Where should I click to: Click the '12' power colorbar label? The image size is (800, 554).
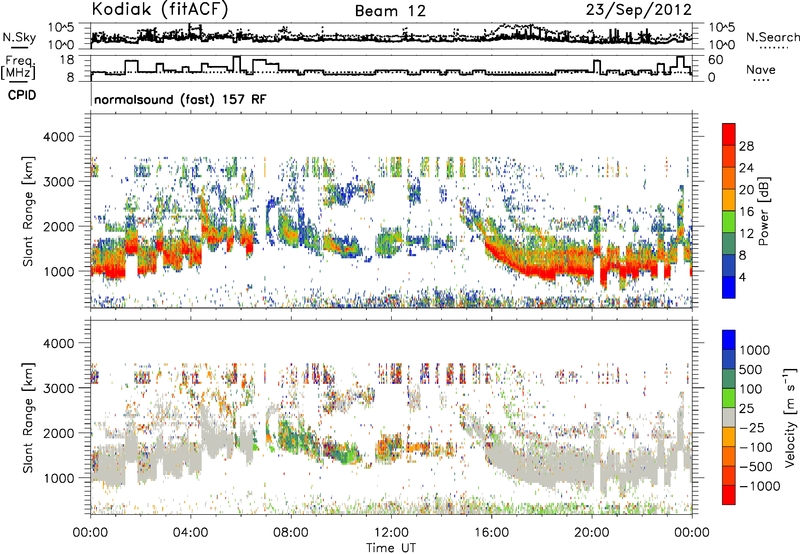(746, 234)
